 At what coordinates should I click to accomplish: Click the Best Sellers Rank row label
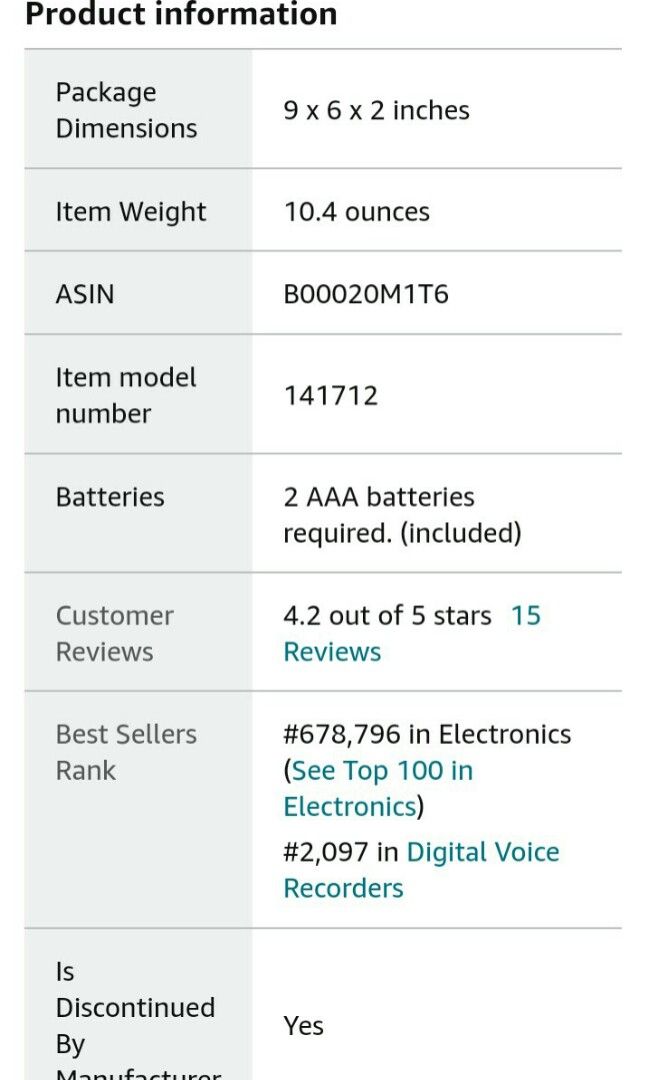coord(124,752)
